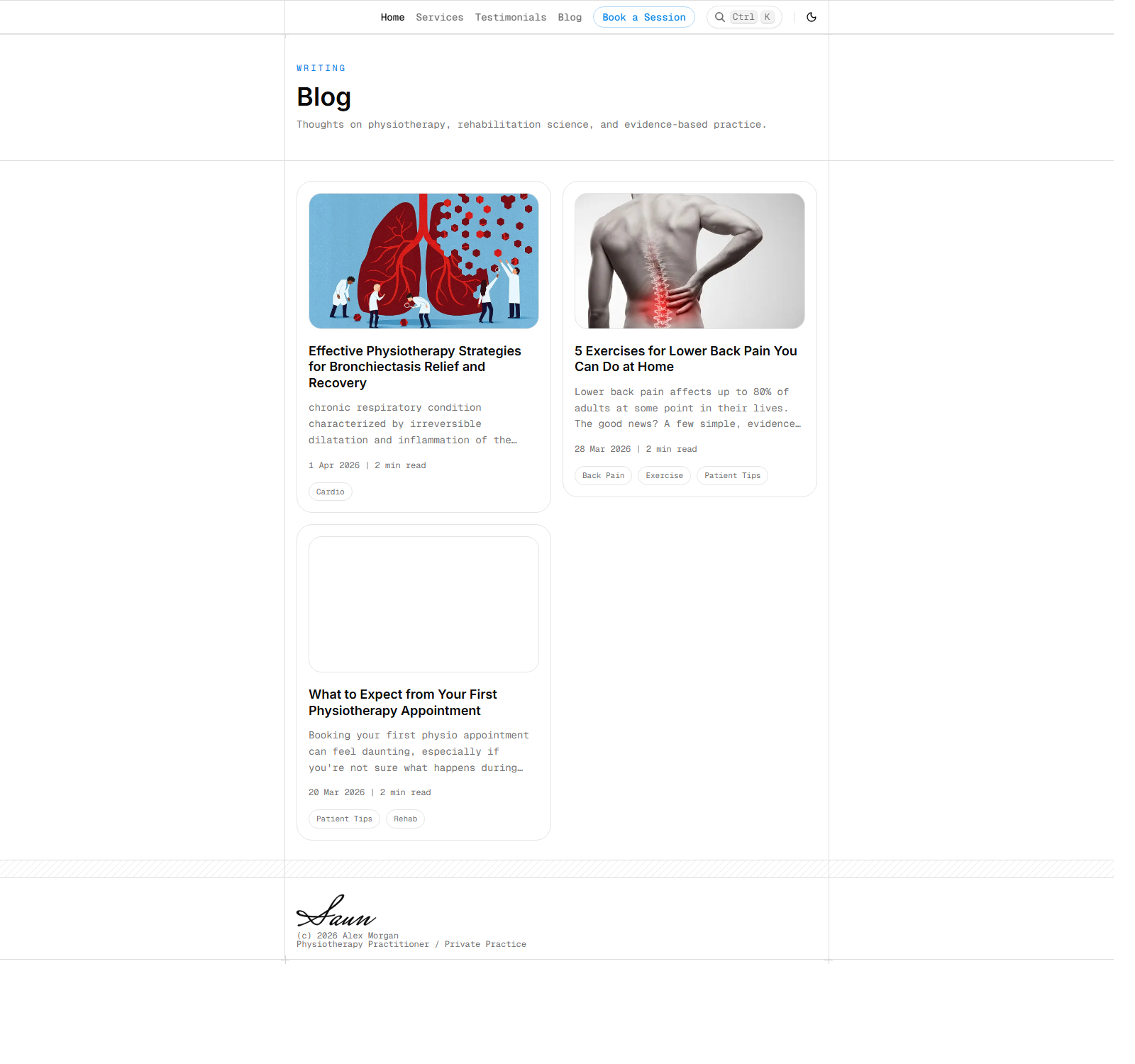Open the search with the magnifier icon

[x=720, y=17]
